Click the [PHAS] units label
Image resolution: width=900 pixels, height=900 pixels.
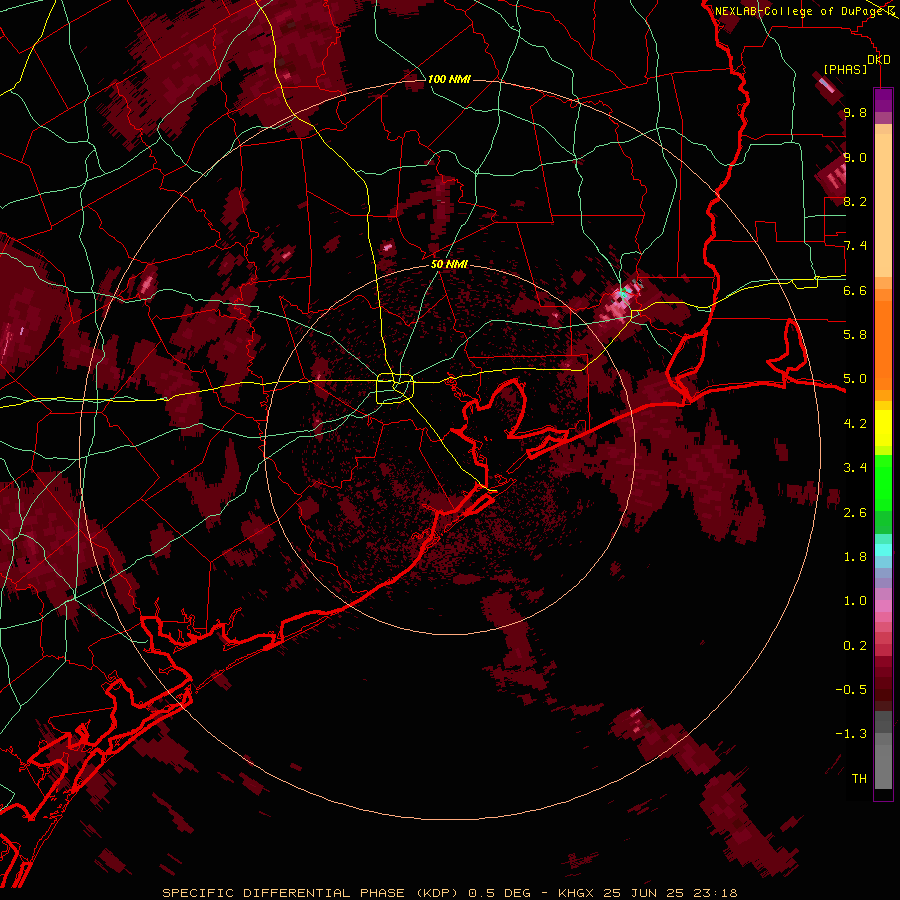point(845,70)
